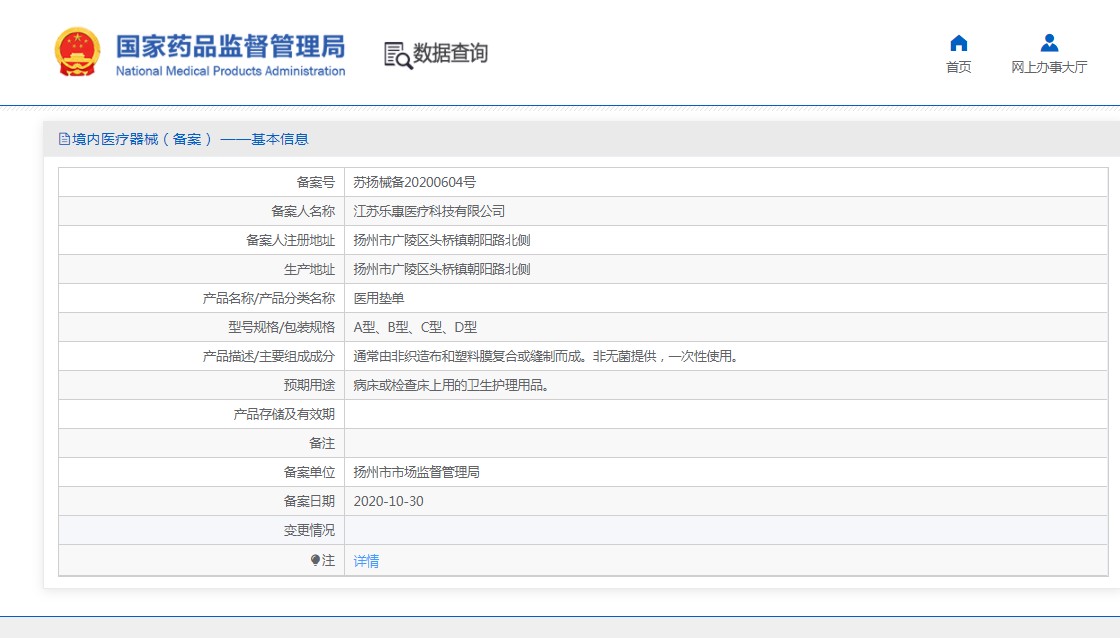This screenshot has height=638, width=1120.
Task: Select product name 医用垫单
Action: (x=379, y=299)
